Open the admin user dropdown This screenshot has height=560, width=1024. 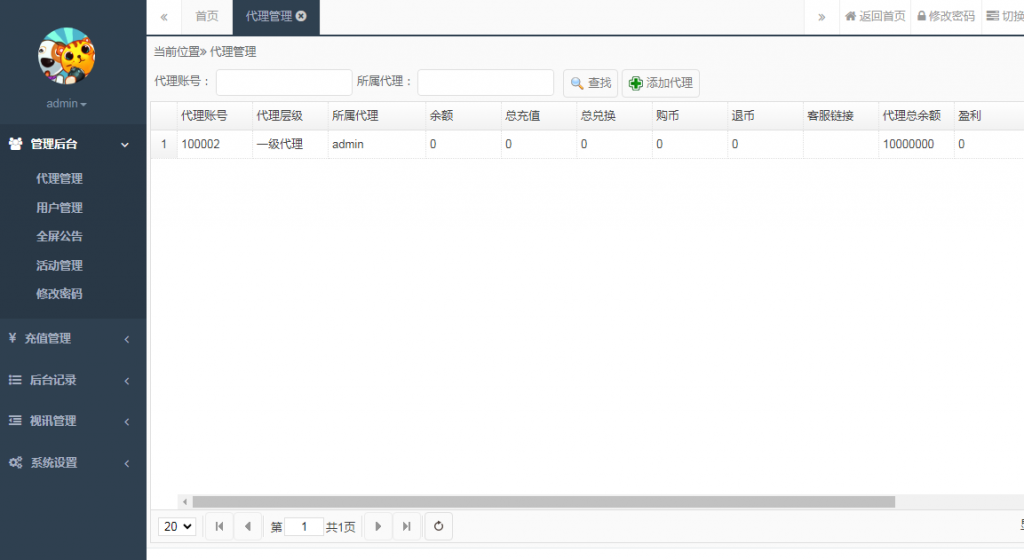[67, 104]
